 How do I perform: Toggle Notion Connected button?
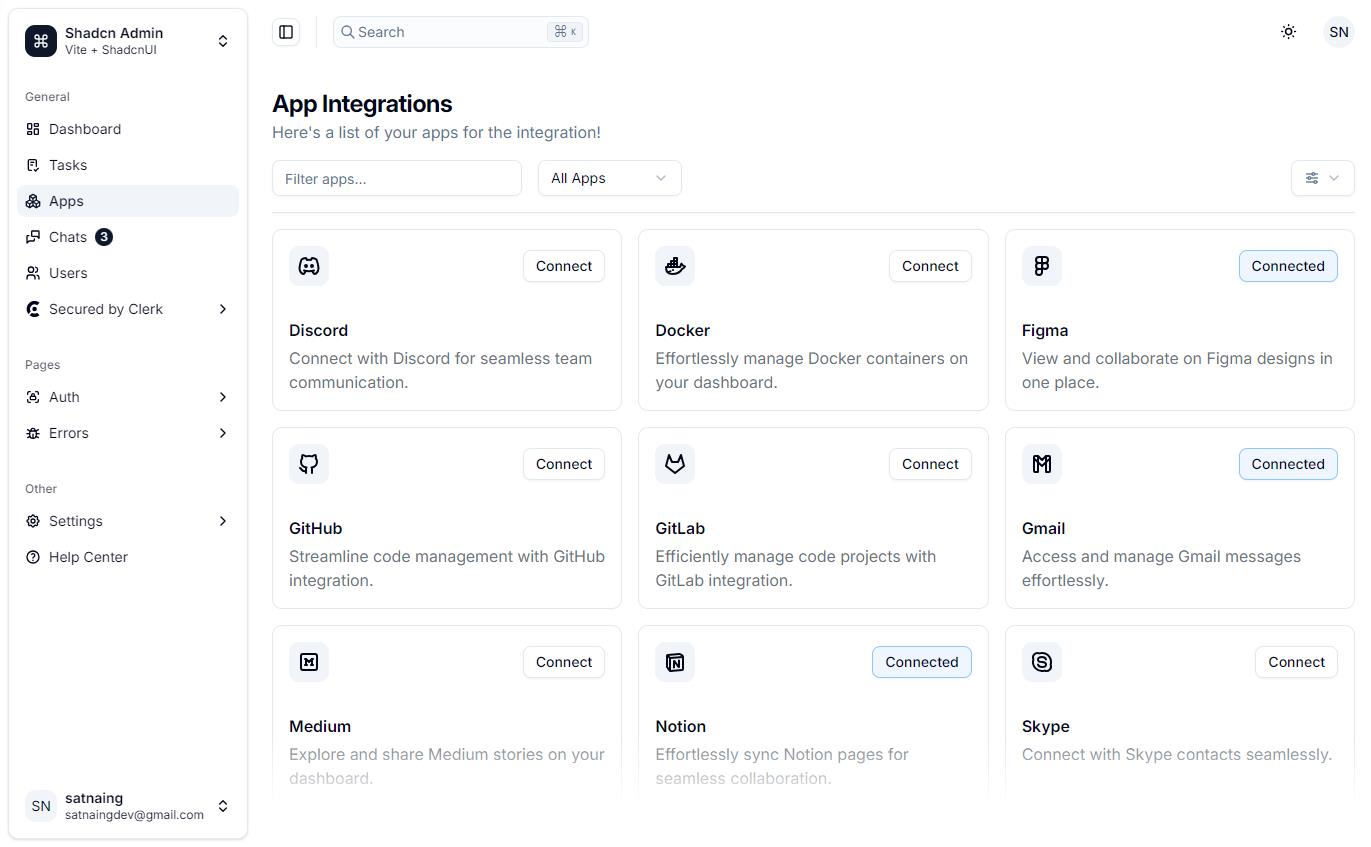(922, 662)
